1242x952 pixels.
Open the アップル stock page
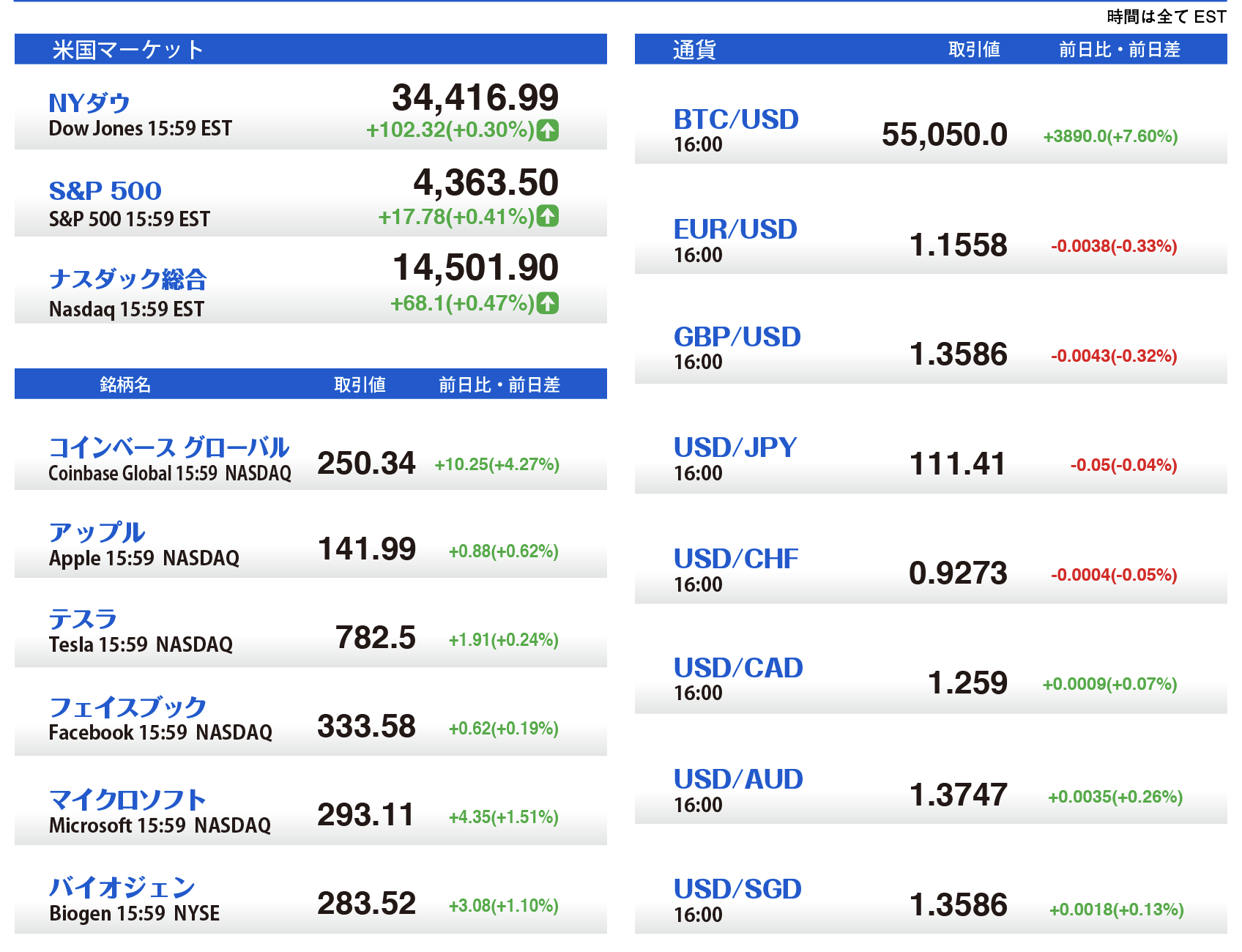click(97, 532)
